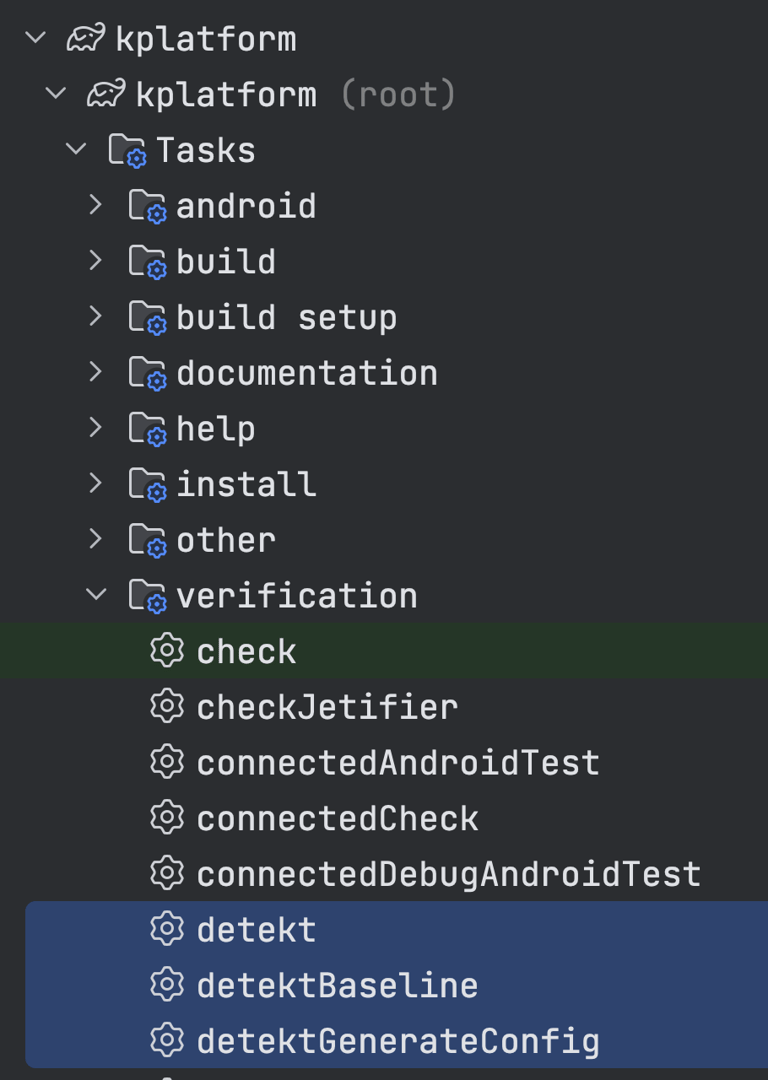Viewport: 768px width, 1080px height.
Task: Click the gear icon beside detektBaseline
Action: (167, 985)
